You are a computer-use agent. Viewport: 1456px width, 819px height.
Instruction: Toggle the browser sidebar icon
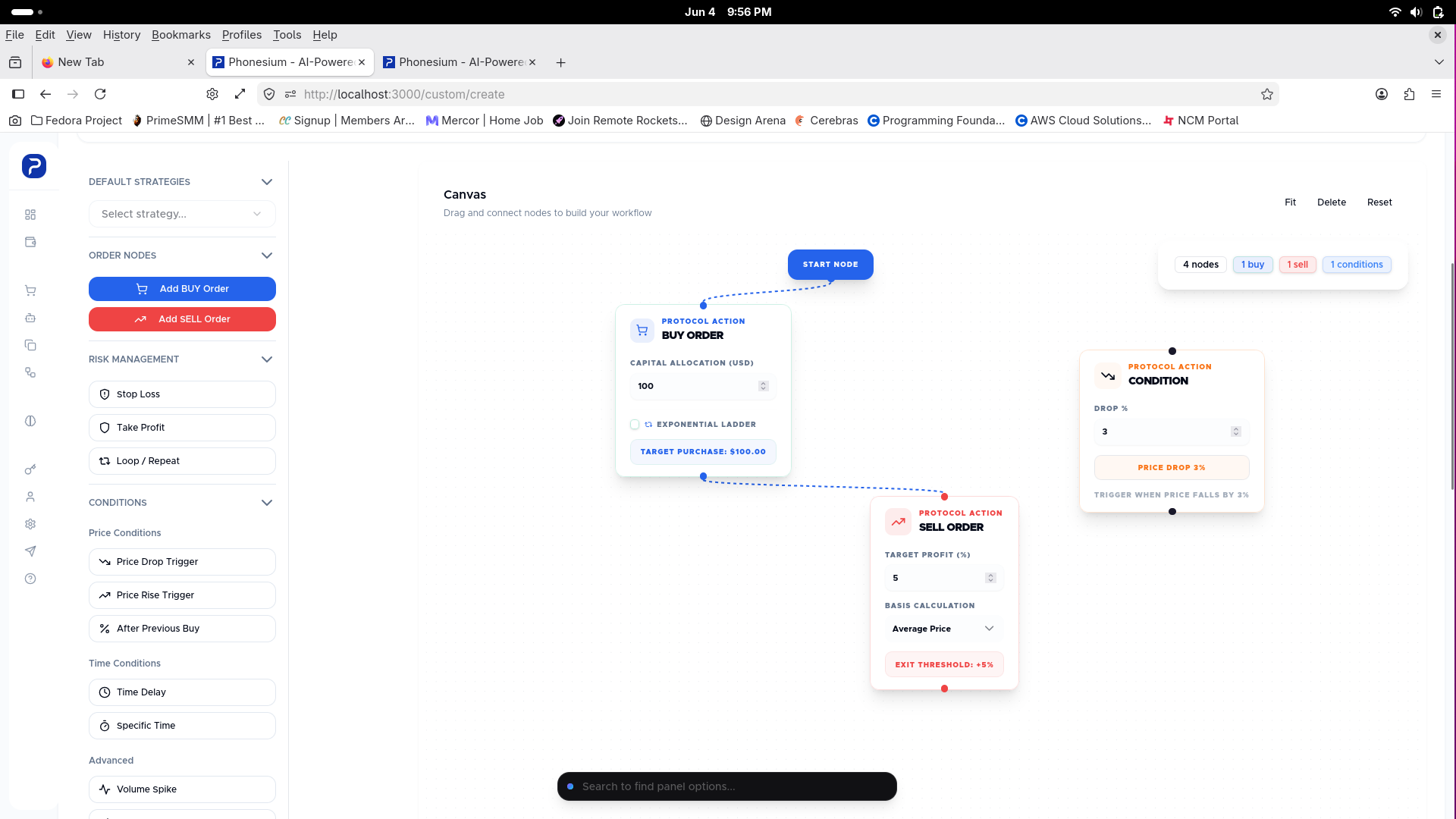[18, 94]
